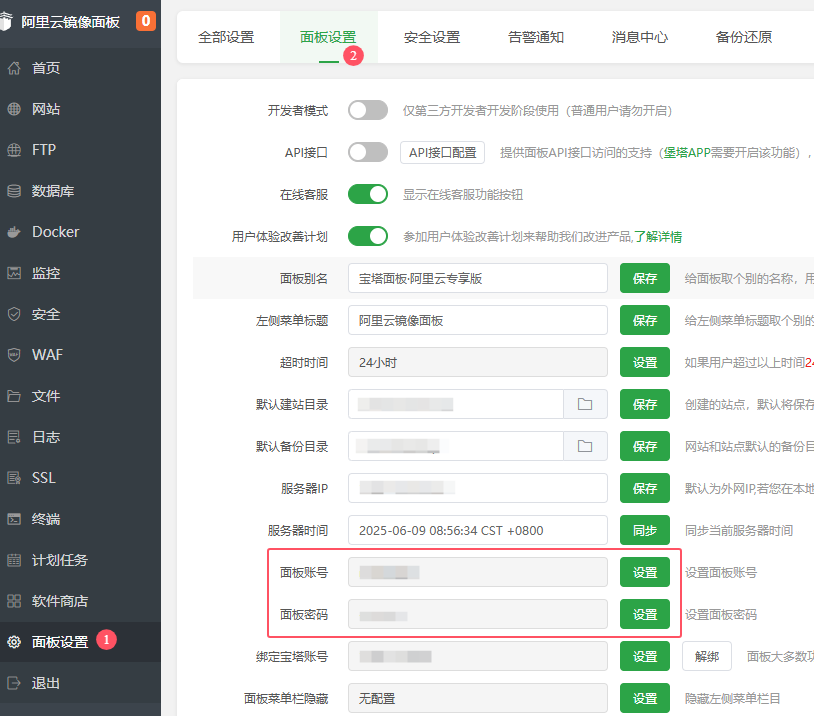
Task: Turn off 用户体验改善计划 switch
Action: (x=367, y=236)
